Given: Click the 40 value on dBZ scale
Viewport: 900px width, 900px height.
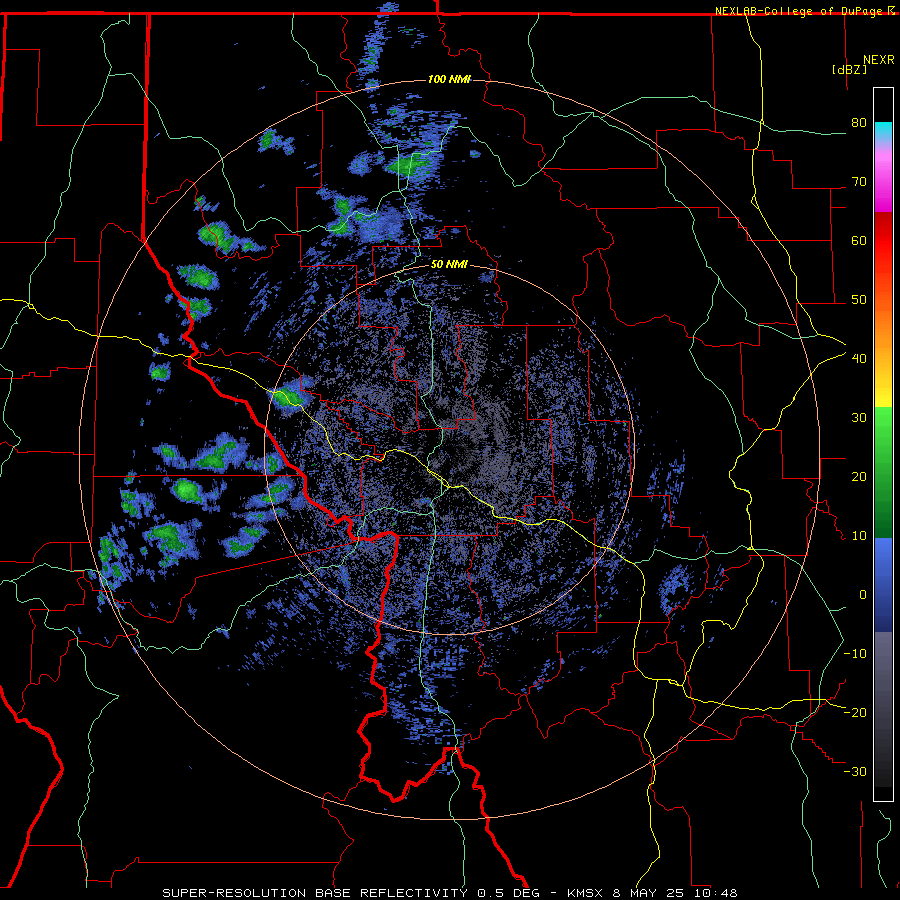Looking at the screenshot, I should tap(859, 359).
